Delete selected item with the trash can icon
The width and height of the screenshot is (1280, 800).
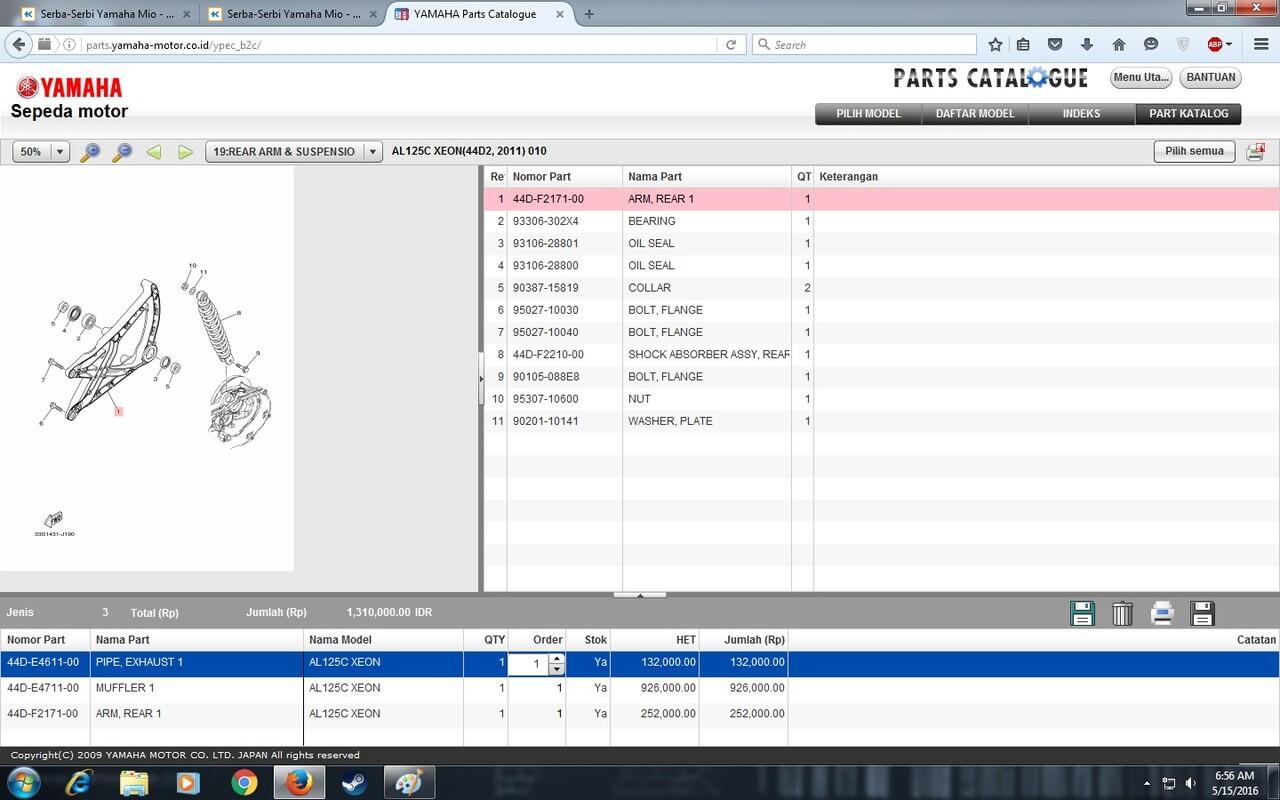[x=1122, y=613]
